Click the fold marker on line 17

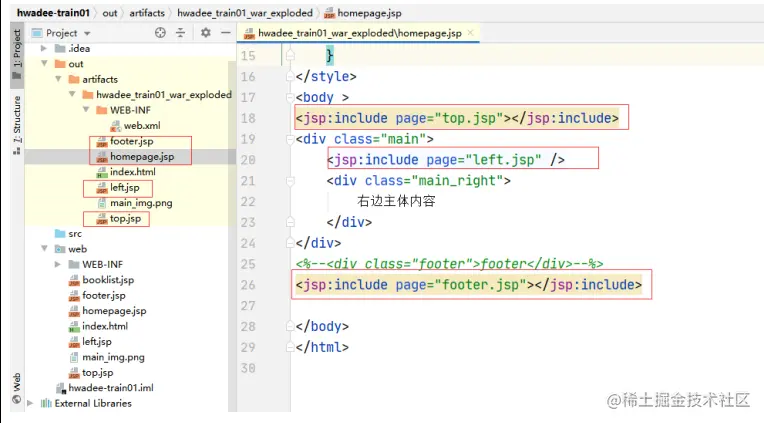pos(290,97)
